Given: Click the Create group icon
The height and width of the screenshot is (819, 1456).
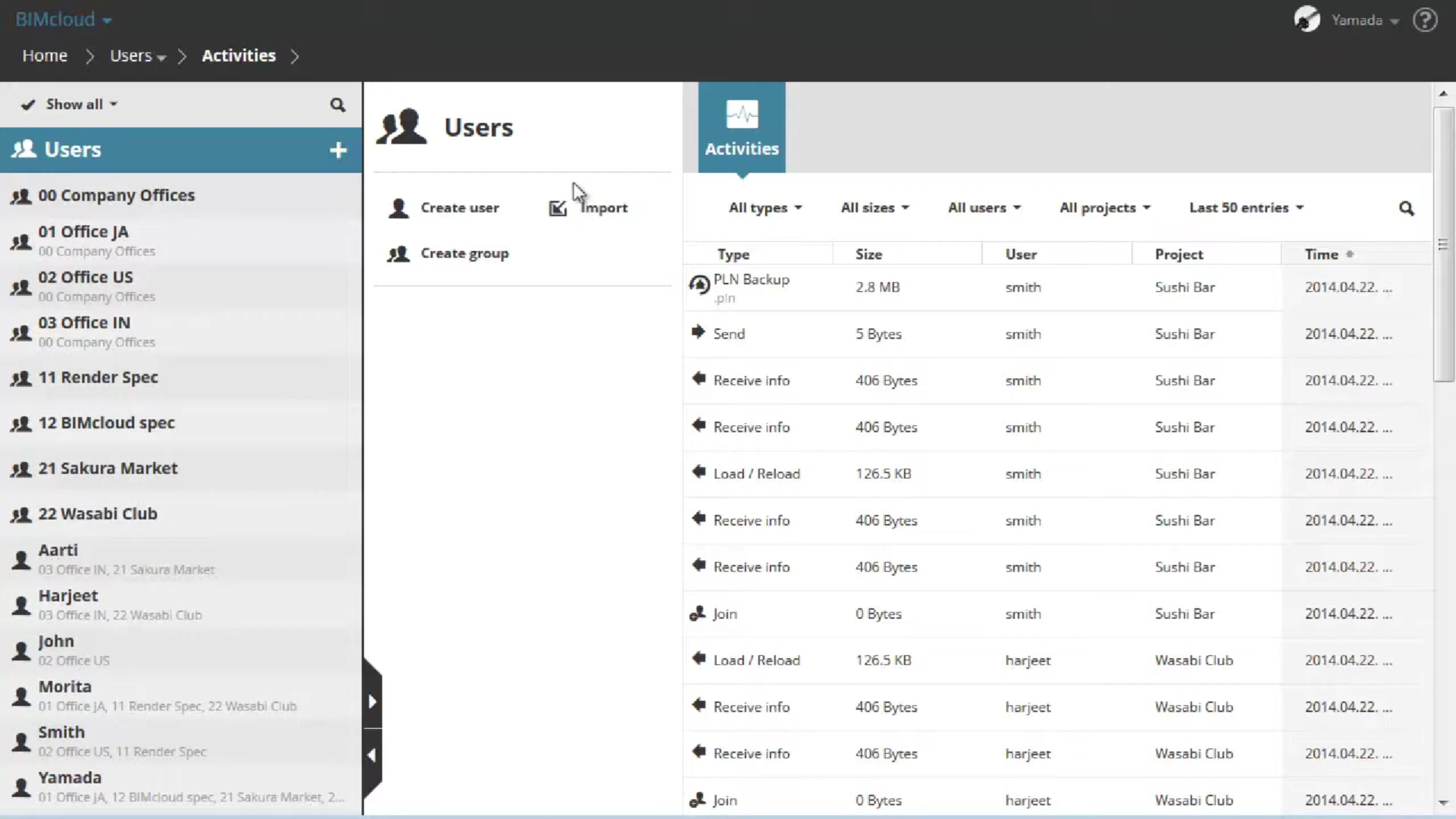Looking at the screenshot, I should [398, 254].
